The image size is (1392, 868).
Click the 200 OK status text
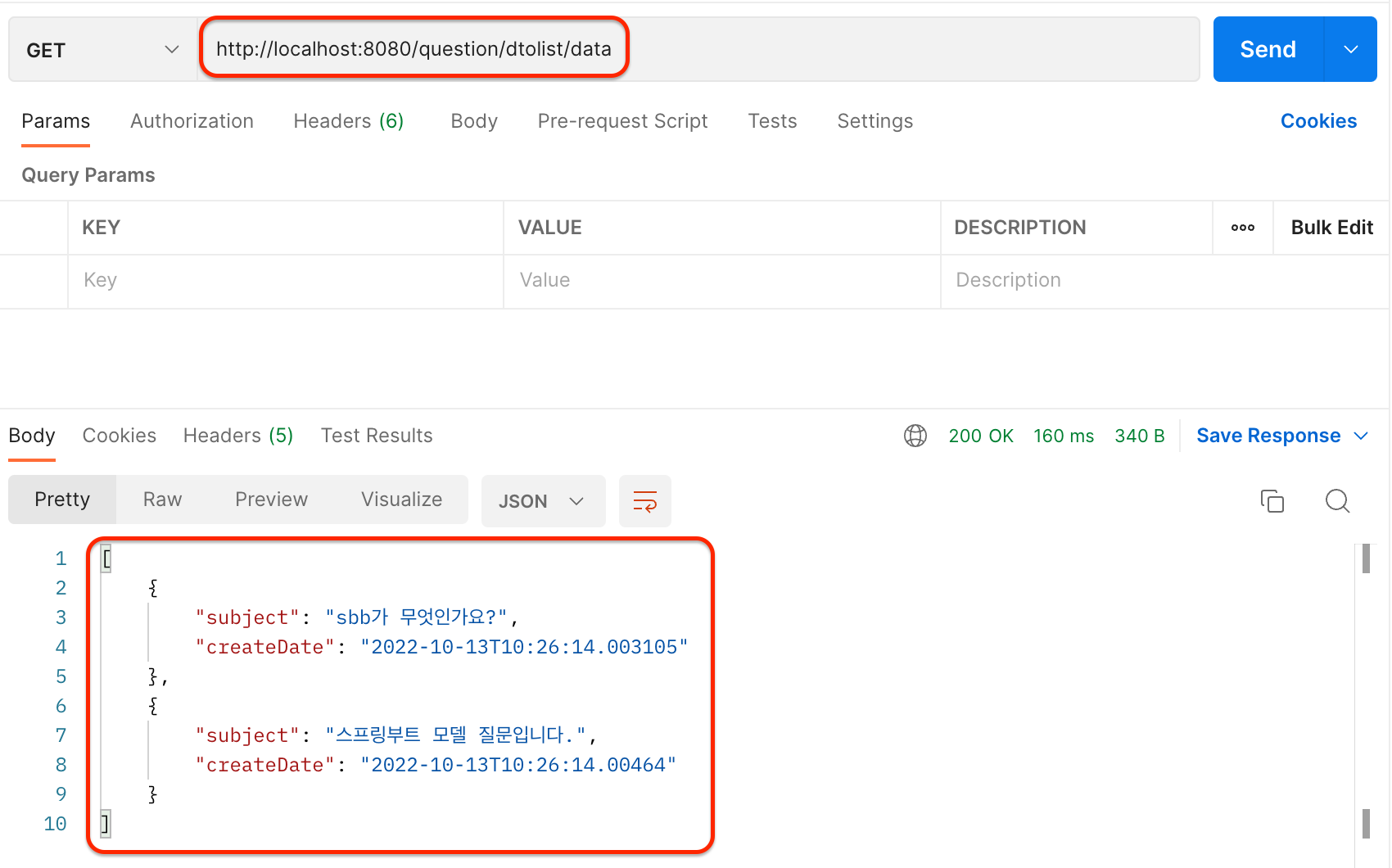point(981,436)
